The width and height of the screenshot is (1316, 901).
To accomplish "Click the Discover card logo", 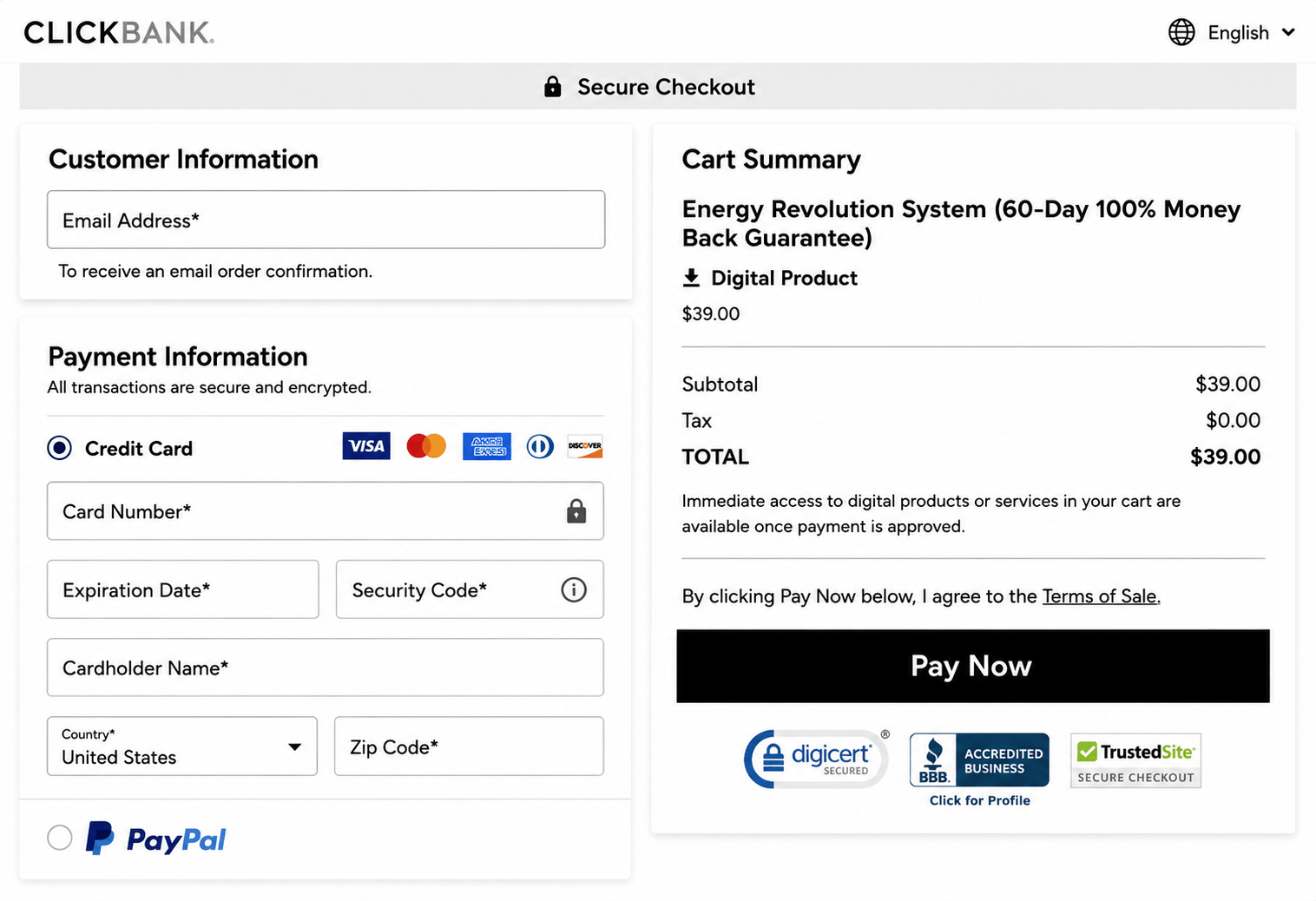I will 585,446.
